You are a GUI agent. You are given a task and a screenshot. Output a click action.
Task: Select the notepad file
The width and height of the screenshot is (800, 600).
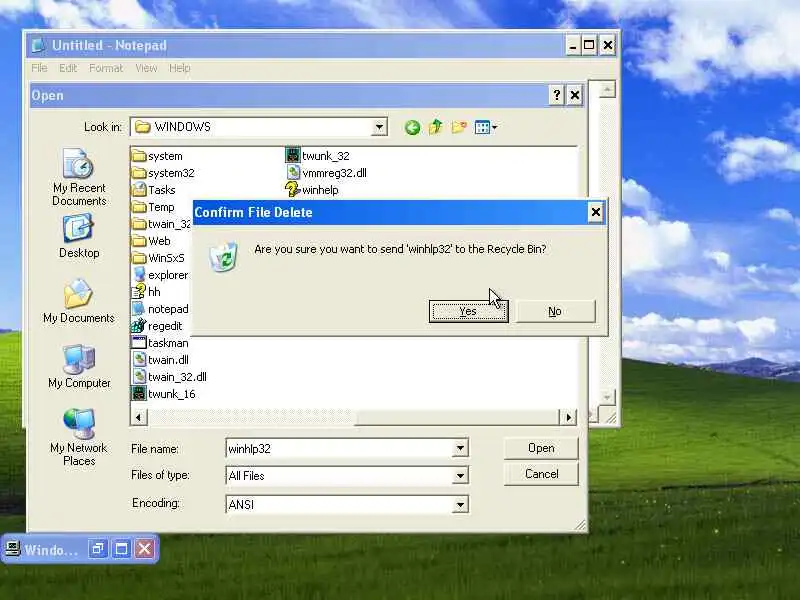160,309
